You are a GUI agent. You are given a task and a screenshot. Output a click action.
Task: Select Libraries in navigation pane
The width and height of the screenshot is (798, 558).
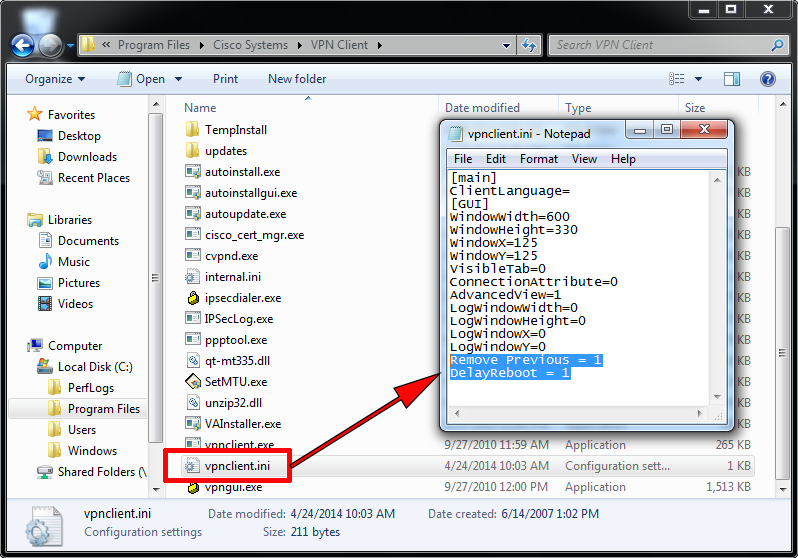[x=60, y=220]
